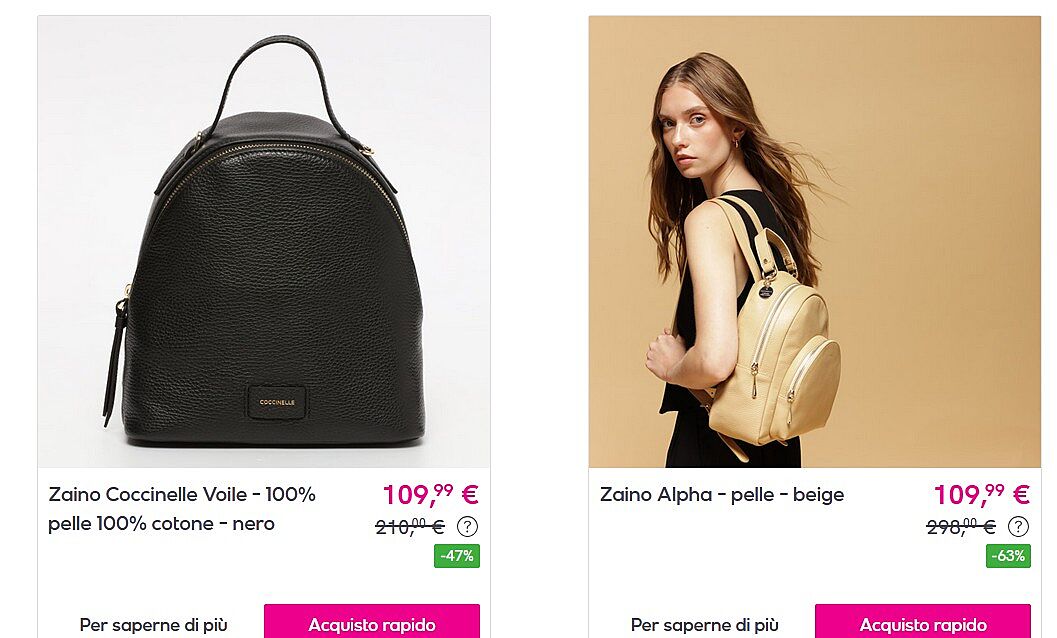Open Zaino Alpha pelle beige product title
This screenshot has height=638, width=1057.
point(722,495)
